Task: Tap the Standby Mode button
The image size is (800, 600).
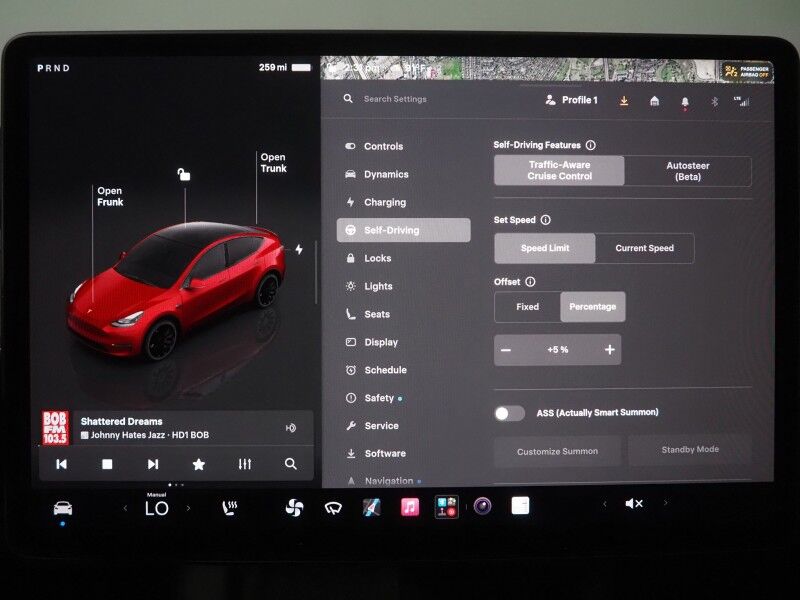Action: tap(690, 449)
